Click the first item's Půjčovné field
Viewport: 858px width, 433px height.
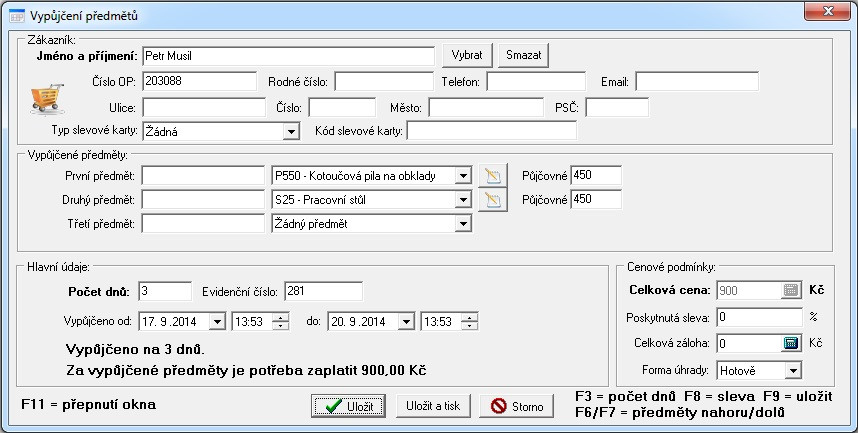point(595,175)
